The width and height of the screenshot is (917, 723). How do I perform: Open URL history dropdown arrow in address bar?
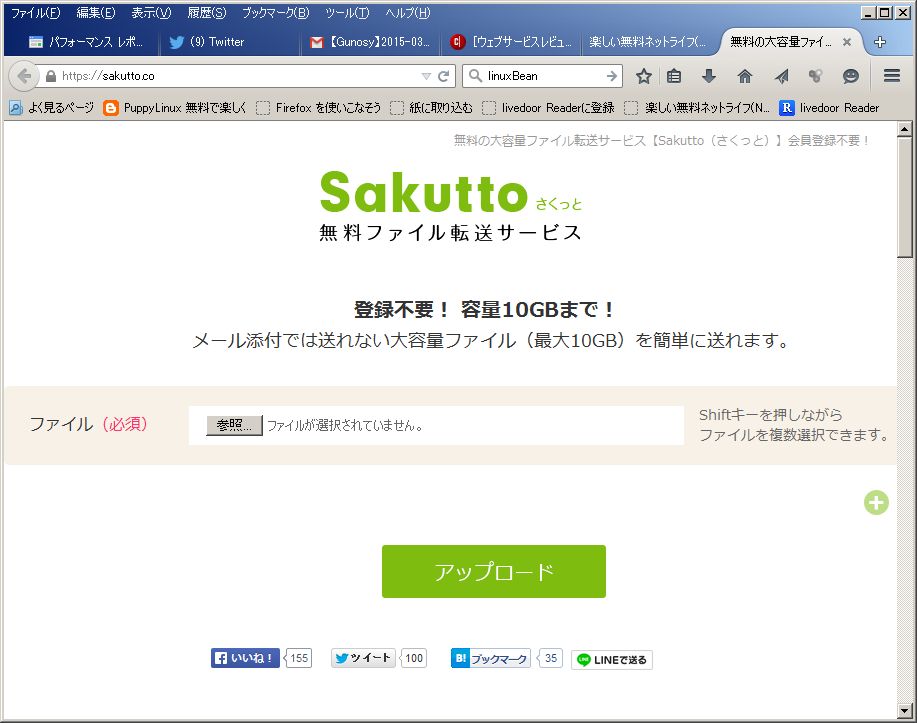click(x=426, y=76)
